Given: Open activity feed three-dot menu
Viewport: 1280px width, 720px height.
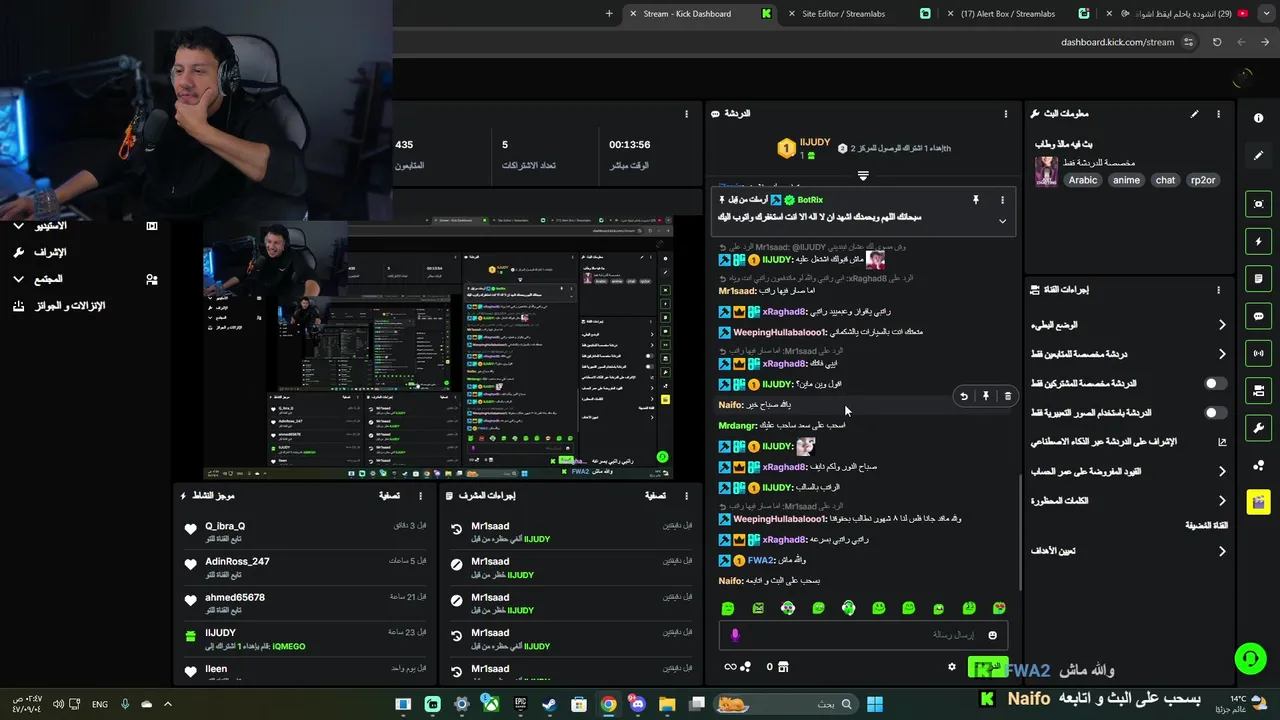Looking at the screenshot, I should 420,495.
